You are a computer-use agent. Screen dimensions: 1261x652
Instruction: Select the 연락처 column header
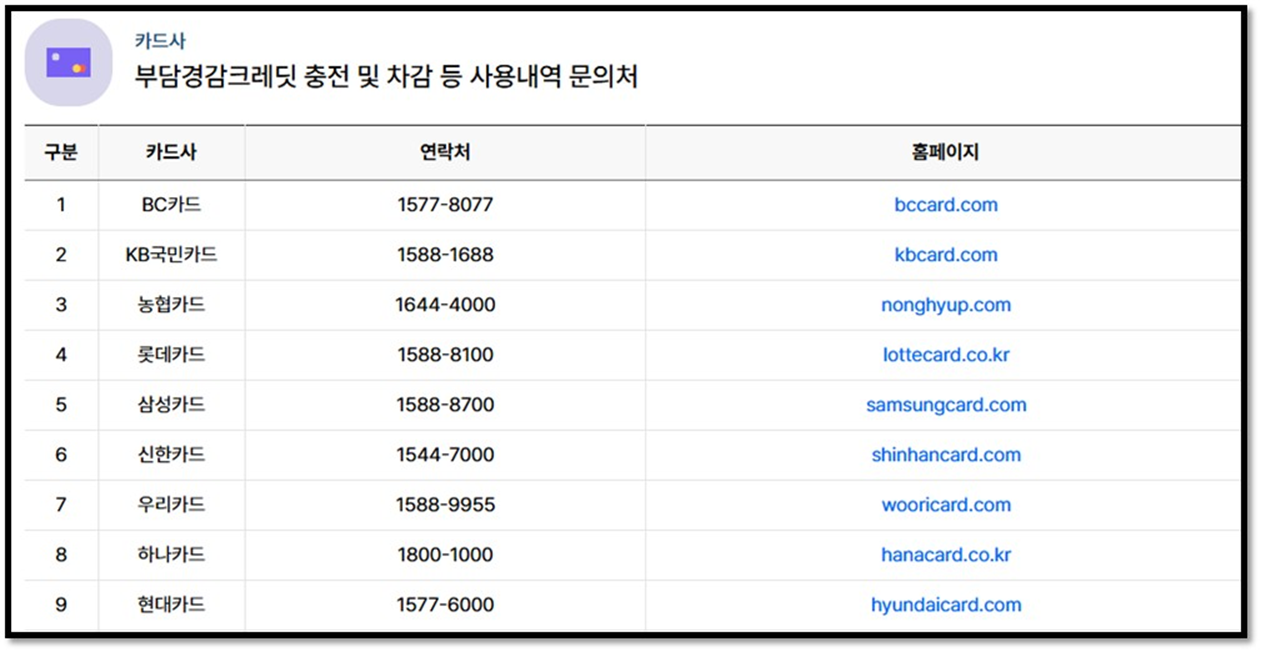445,153
